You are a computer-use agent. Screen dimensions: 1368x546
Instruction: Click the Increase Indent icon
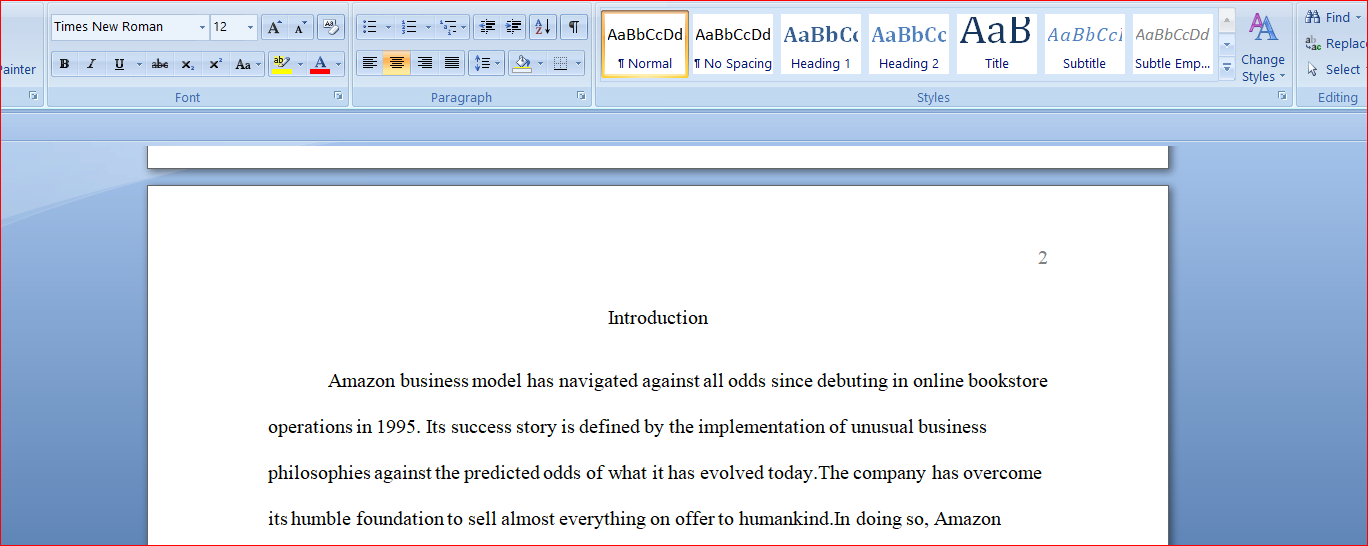[x=514, y=27]
